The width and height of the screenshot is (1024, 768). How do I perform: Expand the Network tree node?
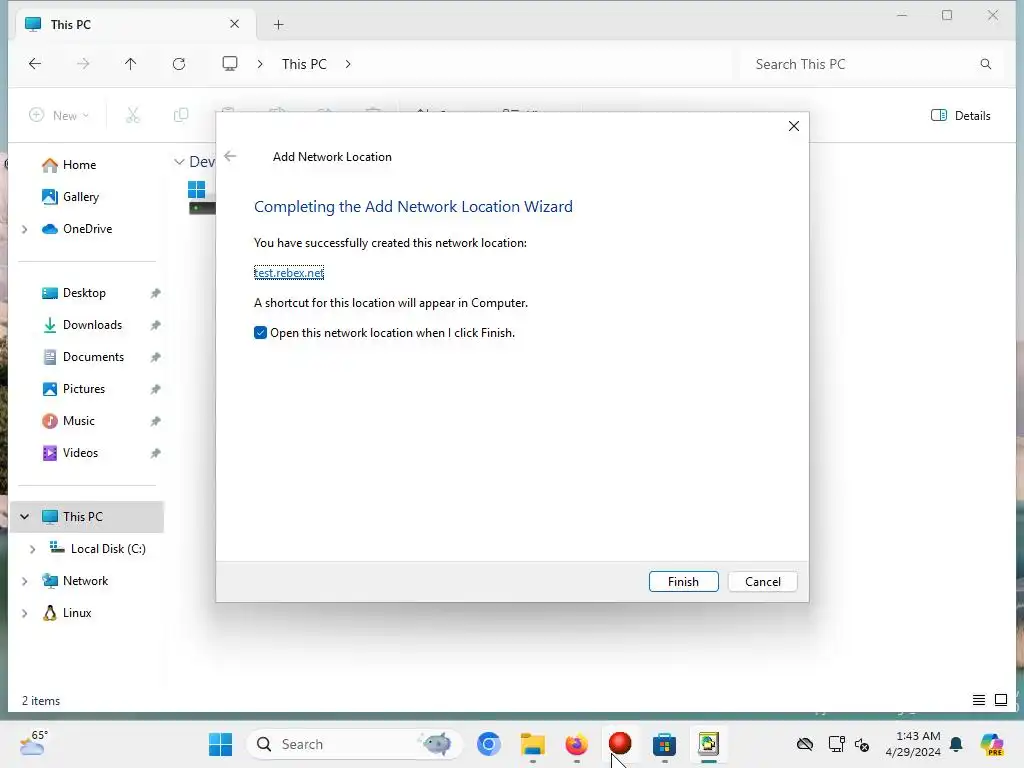25,581
